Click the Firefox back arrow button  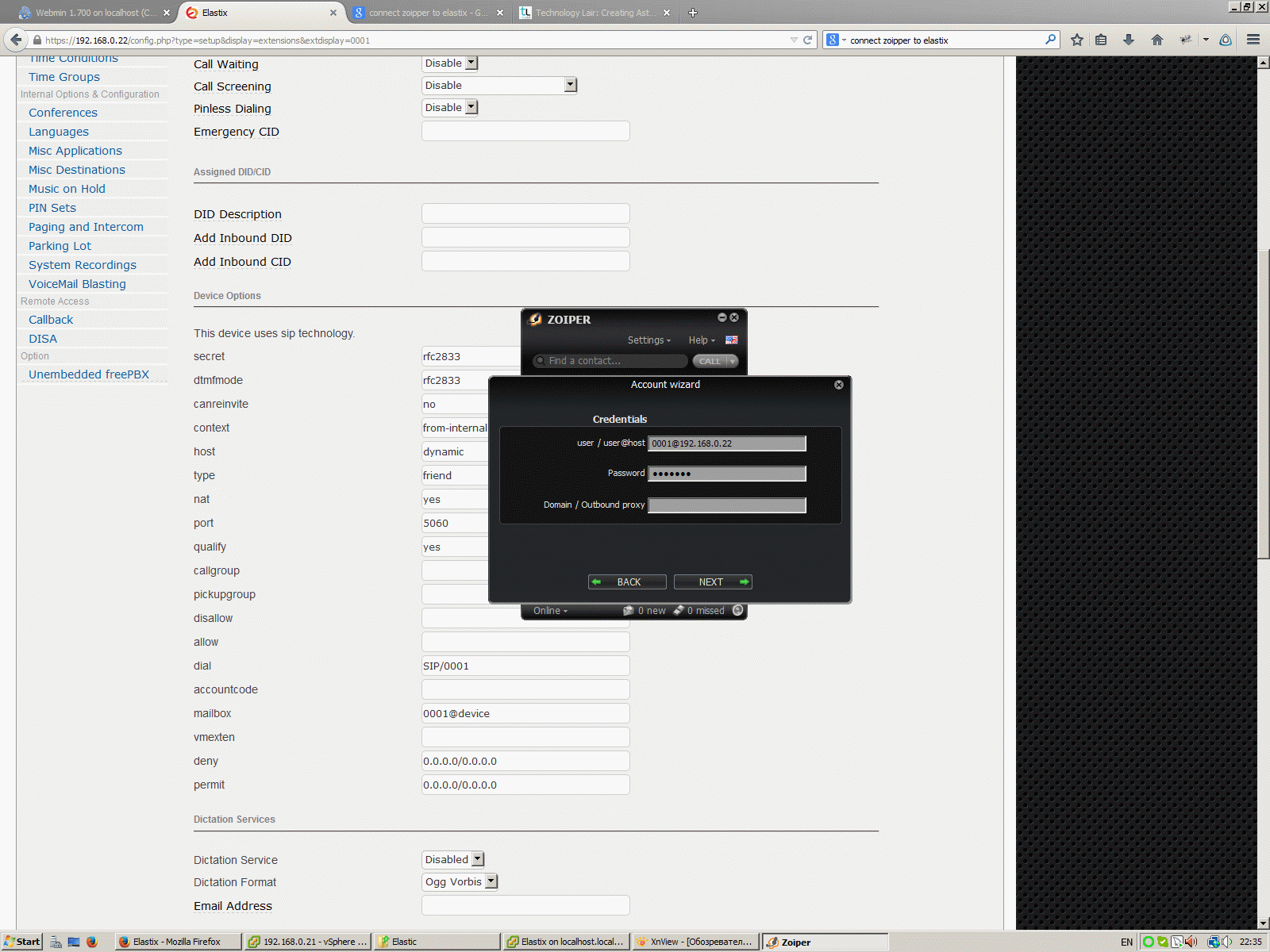[x=16, y=40]
